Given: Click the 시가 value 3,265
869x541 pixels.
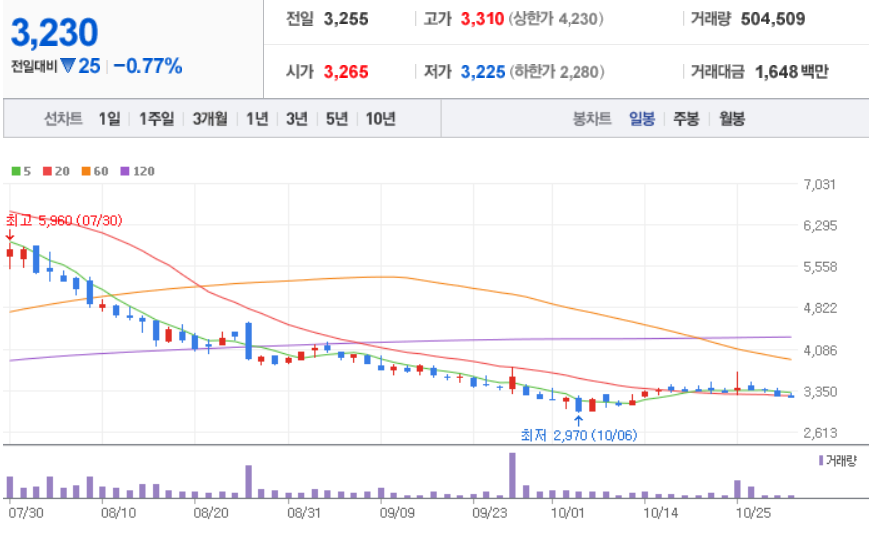Looking at the screenshot, I should pos(346,72).
